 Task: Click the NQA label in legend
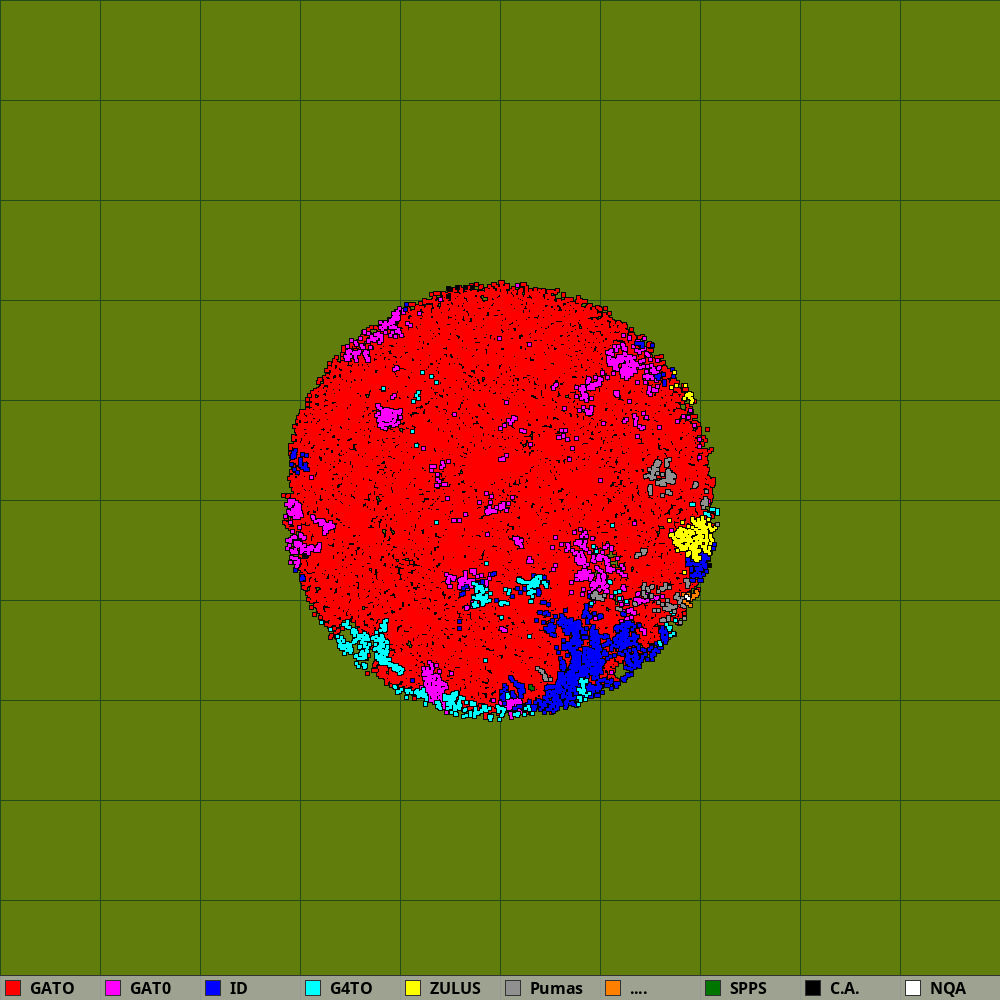point(948,988)
